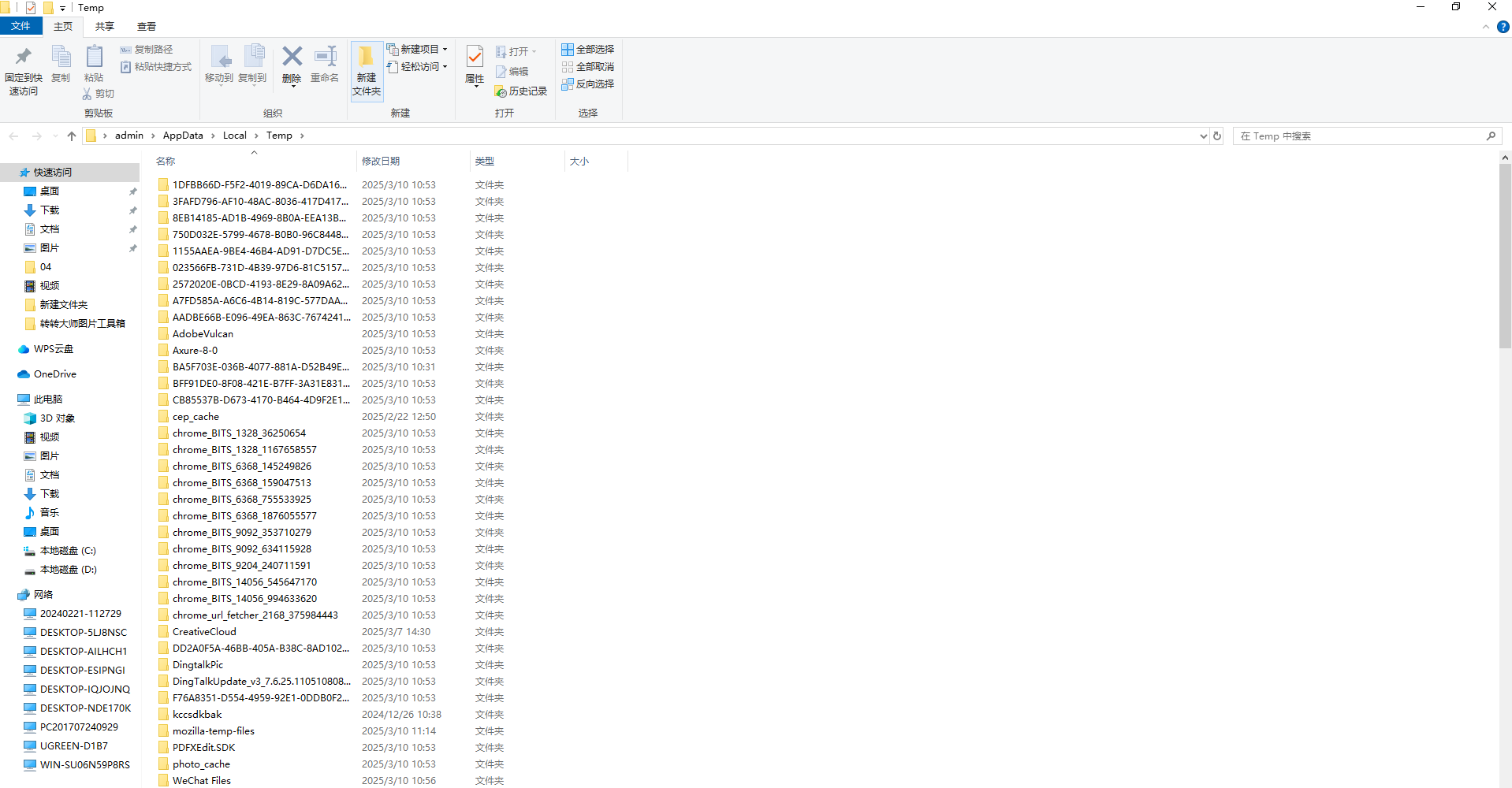1512x788 pixels.
Task: Click the refresh button beside address bar
Action: click(x=1217, y=136)
